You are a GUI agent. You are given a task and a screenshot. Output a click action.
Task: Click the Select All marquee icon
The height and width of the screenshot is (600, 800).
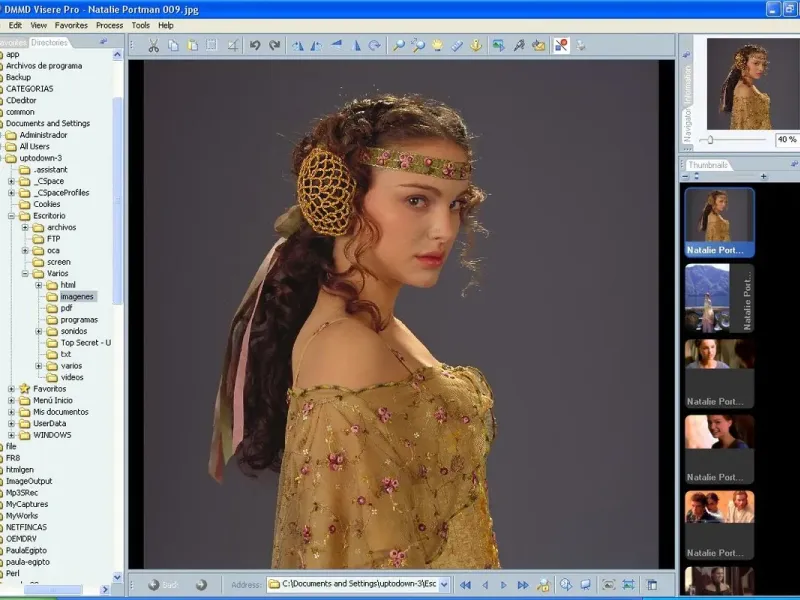tap(212, 45)
